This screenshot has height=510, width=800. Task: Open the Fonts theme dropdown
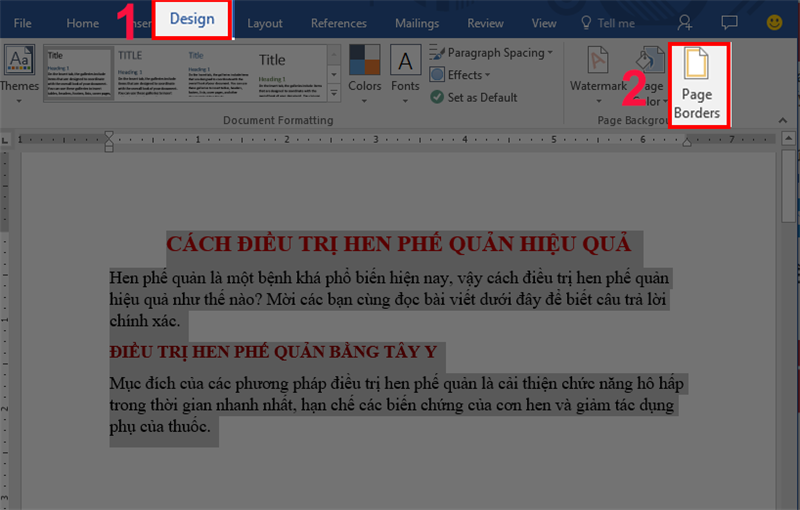(405, 74)
